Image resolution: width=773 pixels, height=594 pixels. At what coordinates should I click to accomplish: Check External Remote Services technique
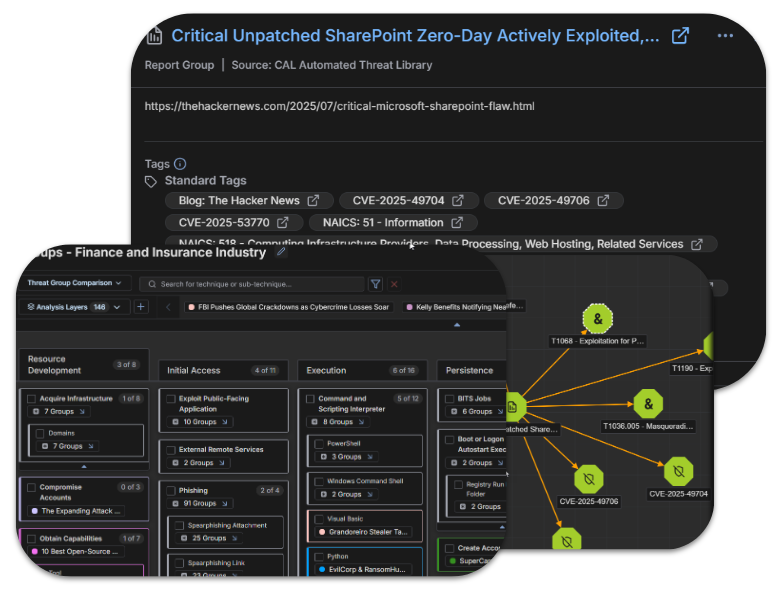[171, 450]
